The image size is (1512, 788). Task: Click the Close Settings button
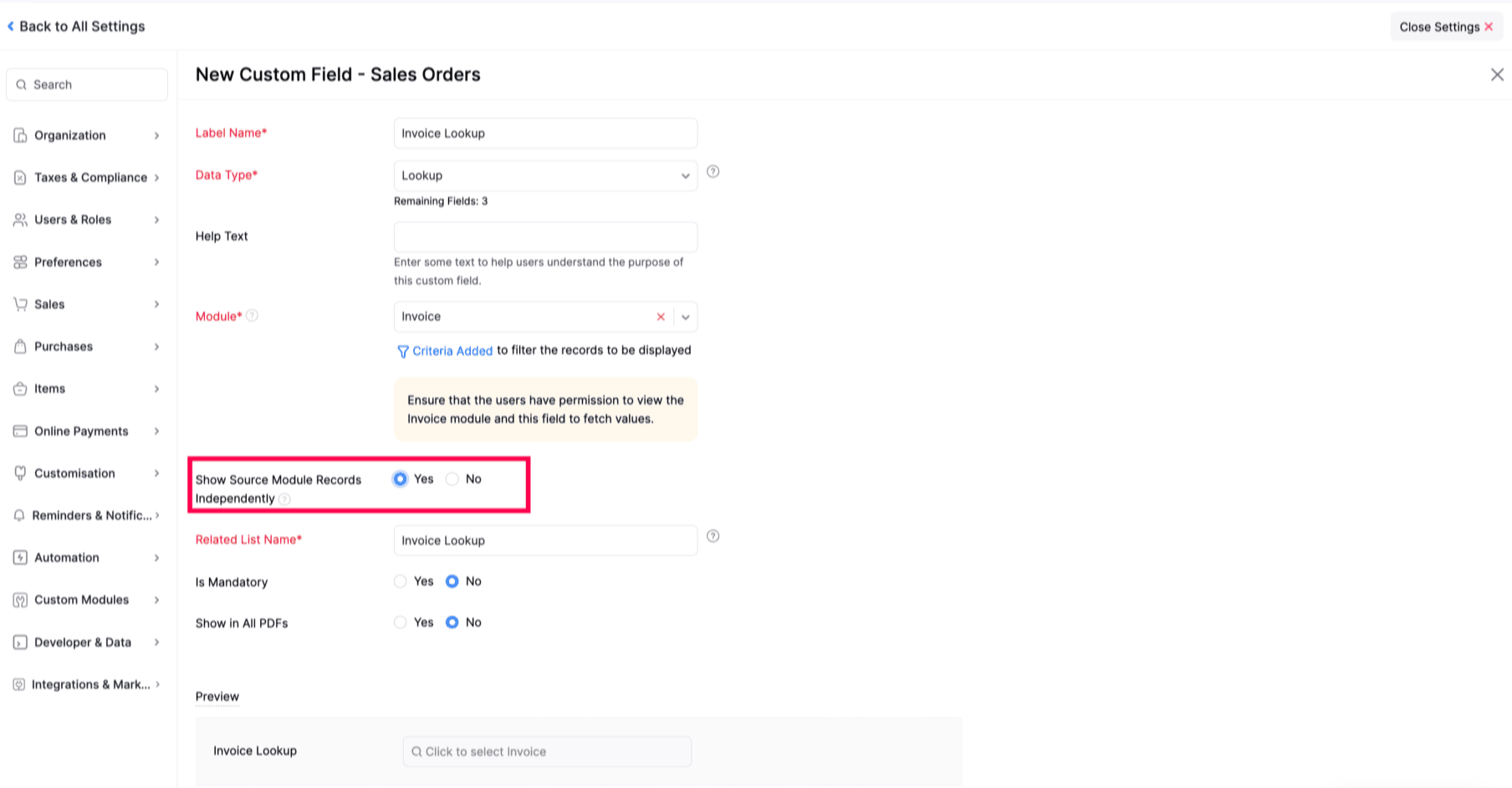tap(1446, 27)
